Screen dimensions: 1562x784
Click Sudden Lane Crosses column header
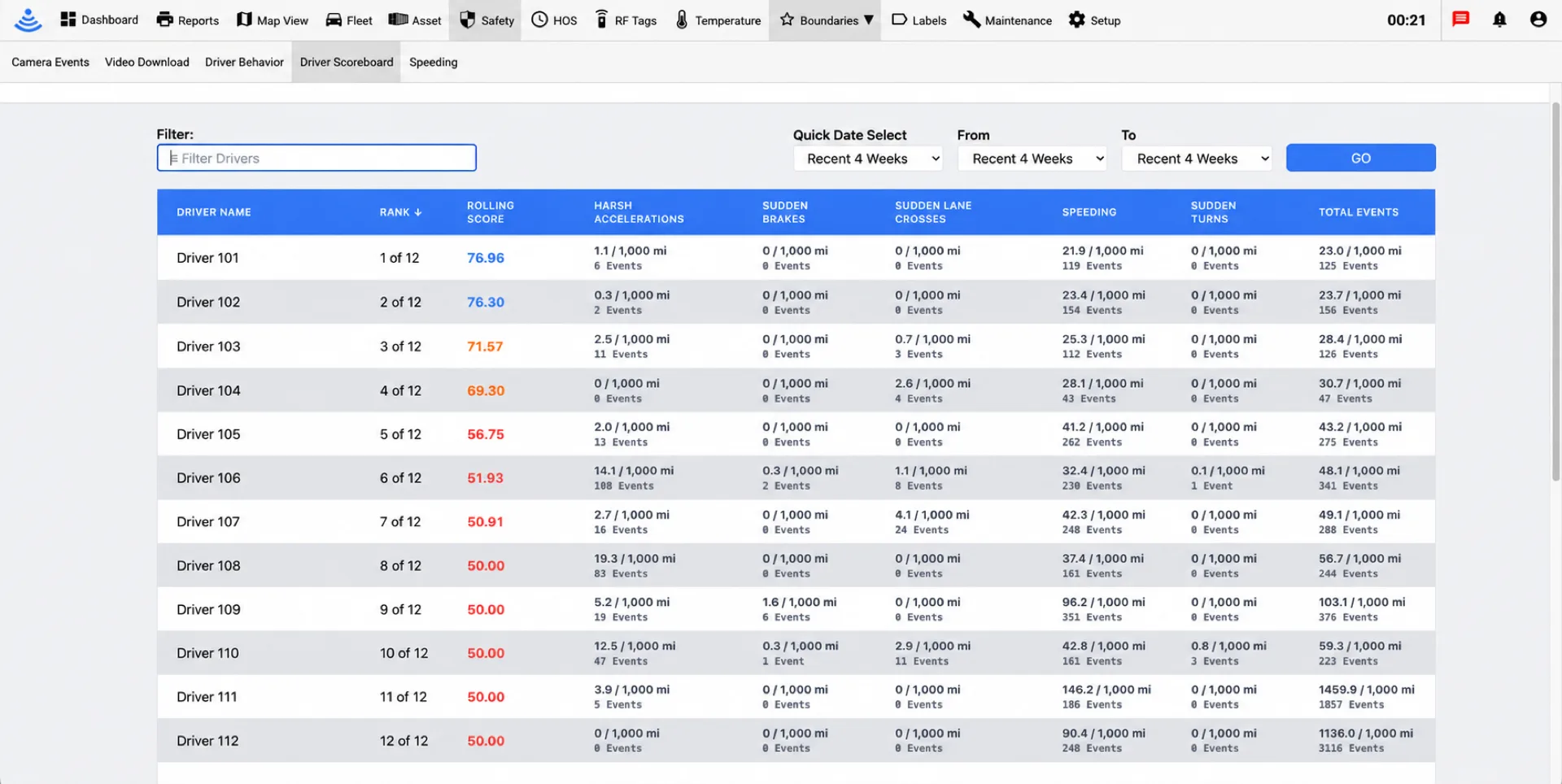(933, 212)
